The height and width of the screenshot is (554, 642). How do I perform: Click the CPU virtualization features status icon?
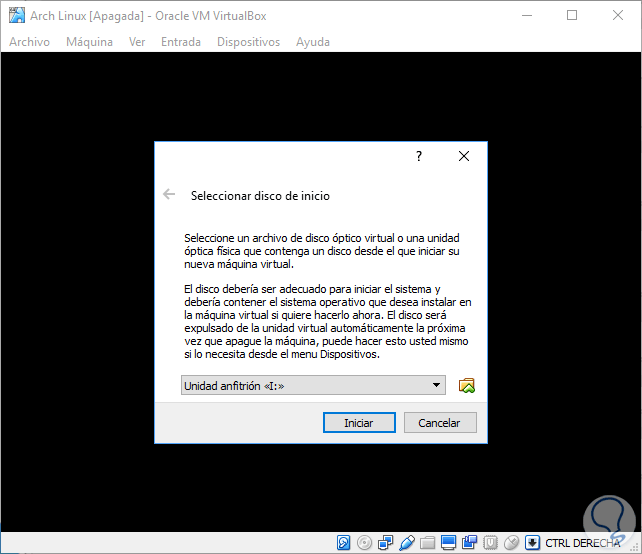coord(490,543)
